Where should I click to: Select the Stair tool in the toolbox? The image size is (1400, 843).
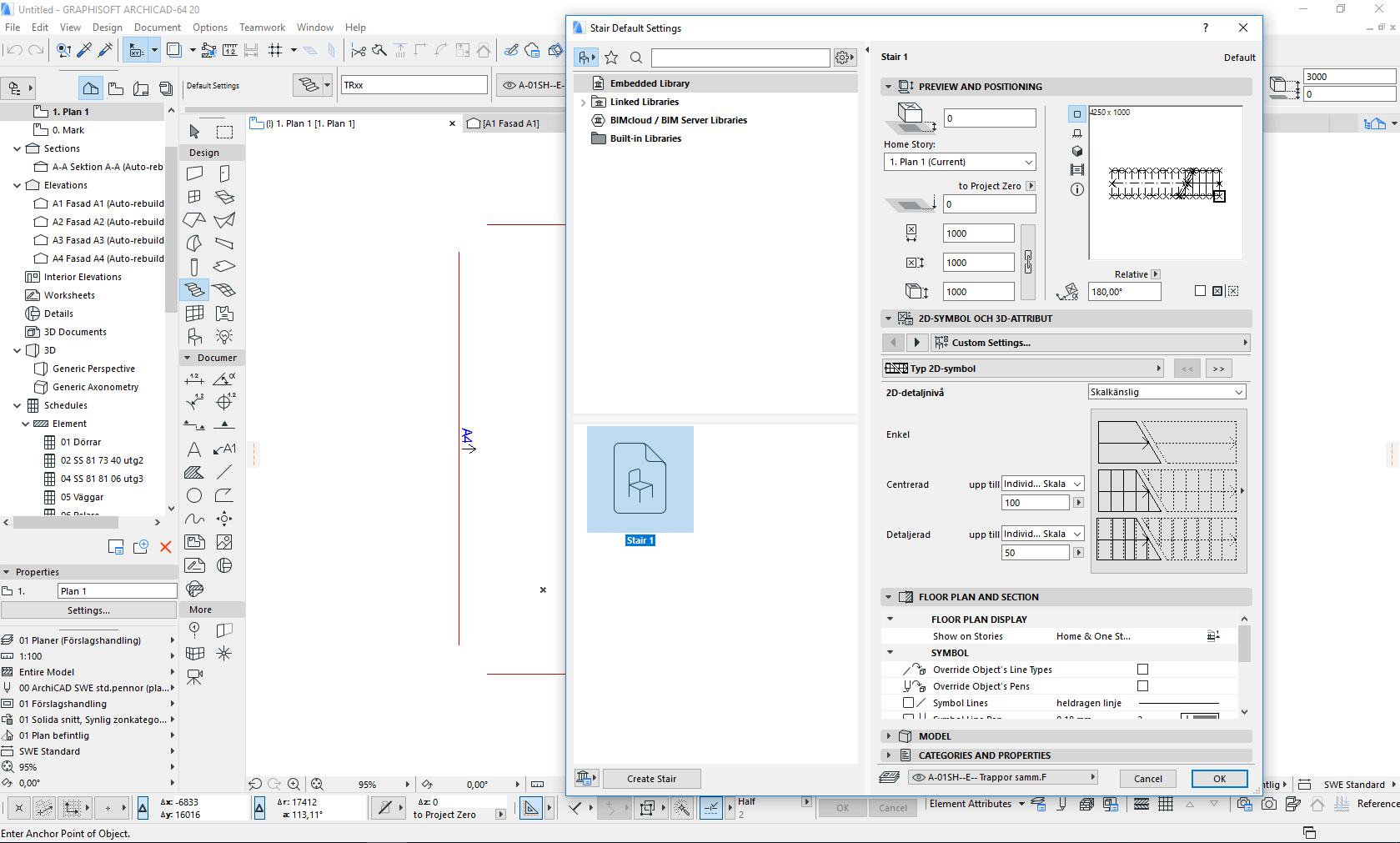(194, 289)
